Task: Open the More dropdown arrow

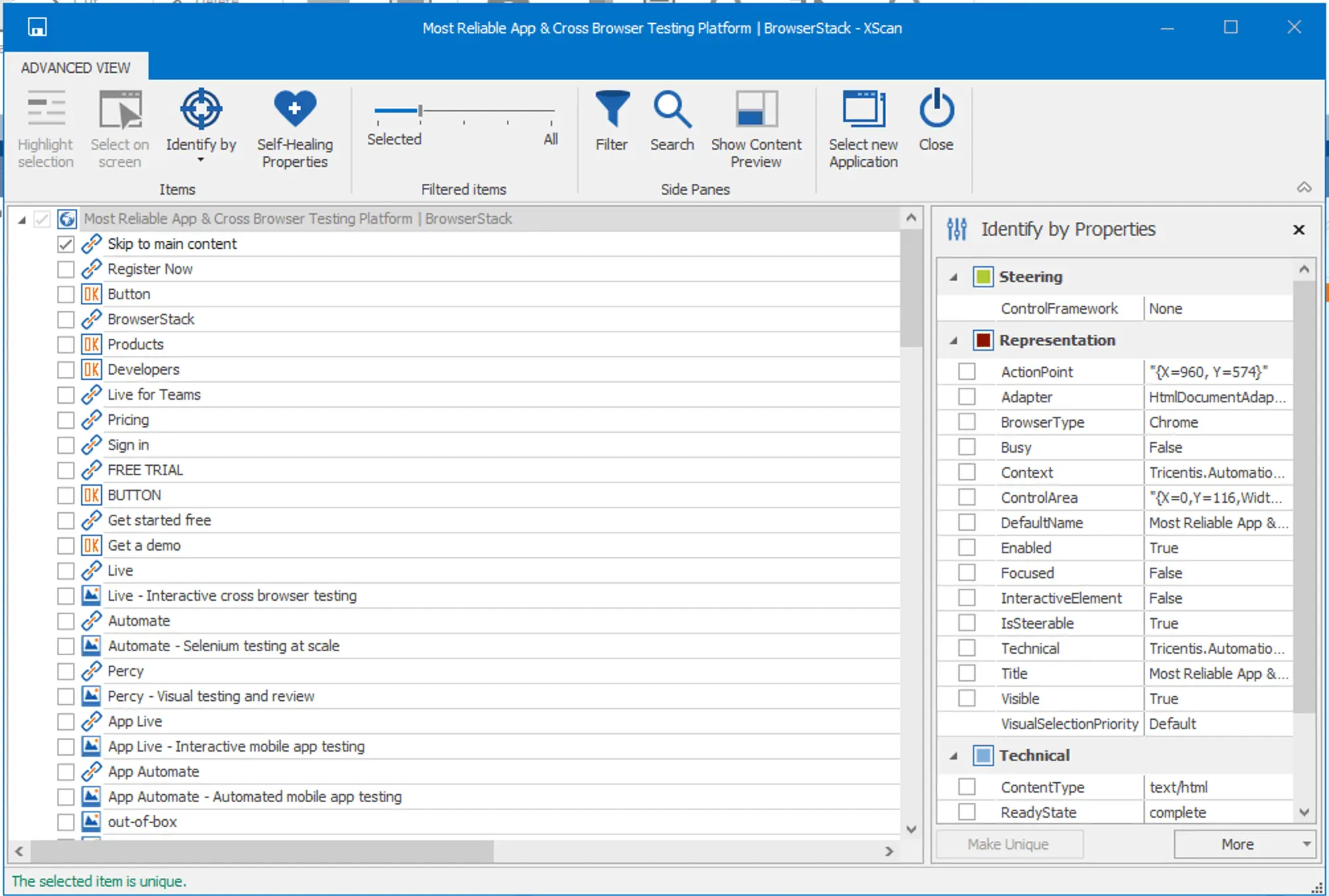Action: pos(1306,844)
